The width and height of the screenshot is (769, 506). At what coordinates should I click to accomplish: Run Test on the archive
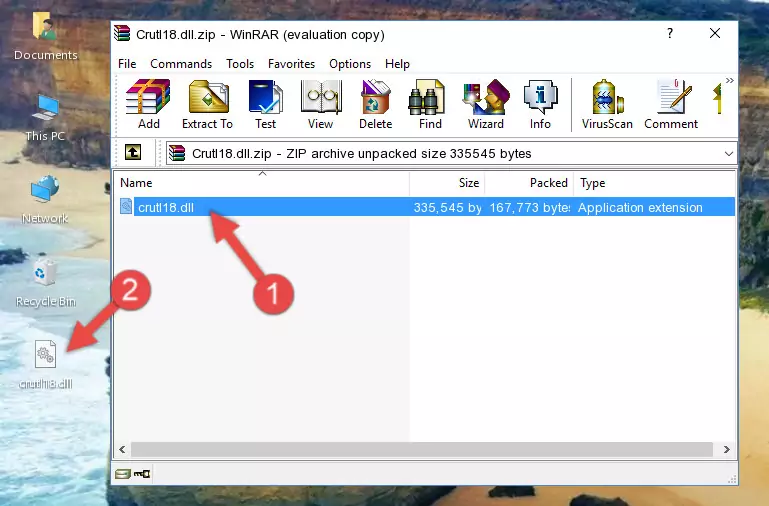pos(265,104)
